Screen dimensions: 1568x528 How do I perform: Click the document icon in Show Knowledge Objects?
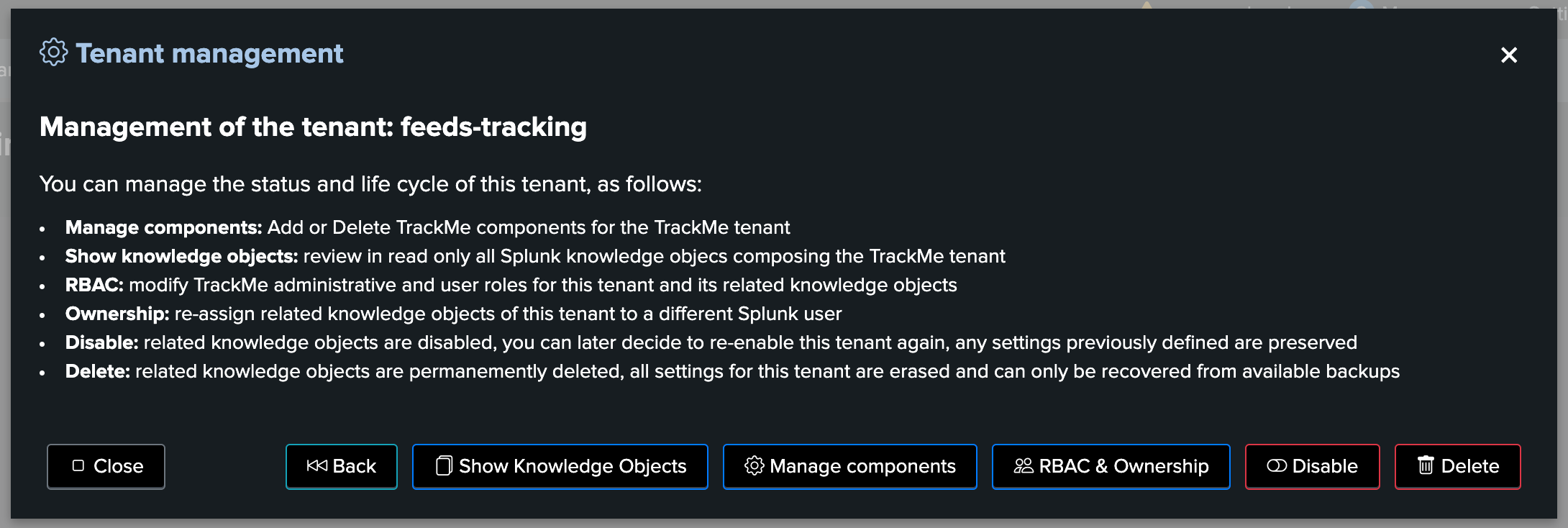444,466
